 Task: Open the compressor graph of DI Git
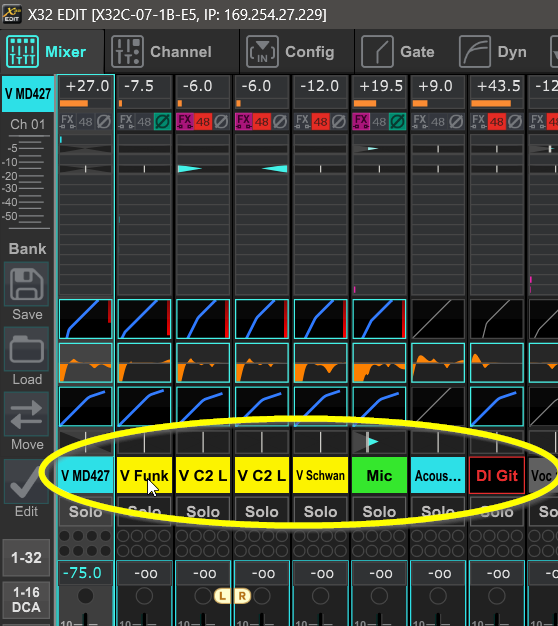click(x=497, y=406)
